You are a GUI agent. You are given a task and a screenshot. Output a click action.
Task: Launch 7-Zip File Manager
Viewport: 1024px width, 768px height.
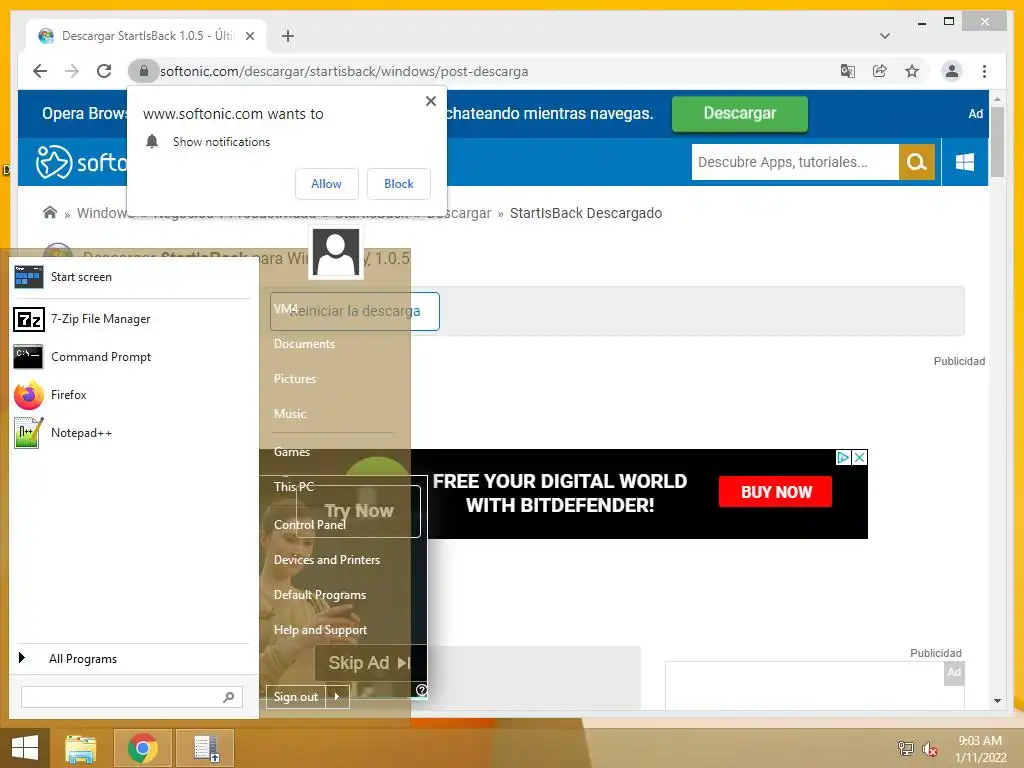(131, 319)
